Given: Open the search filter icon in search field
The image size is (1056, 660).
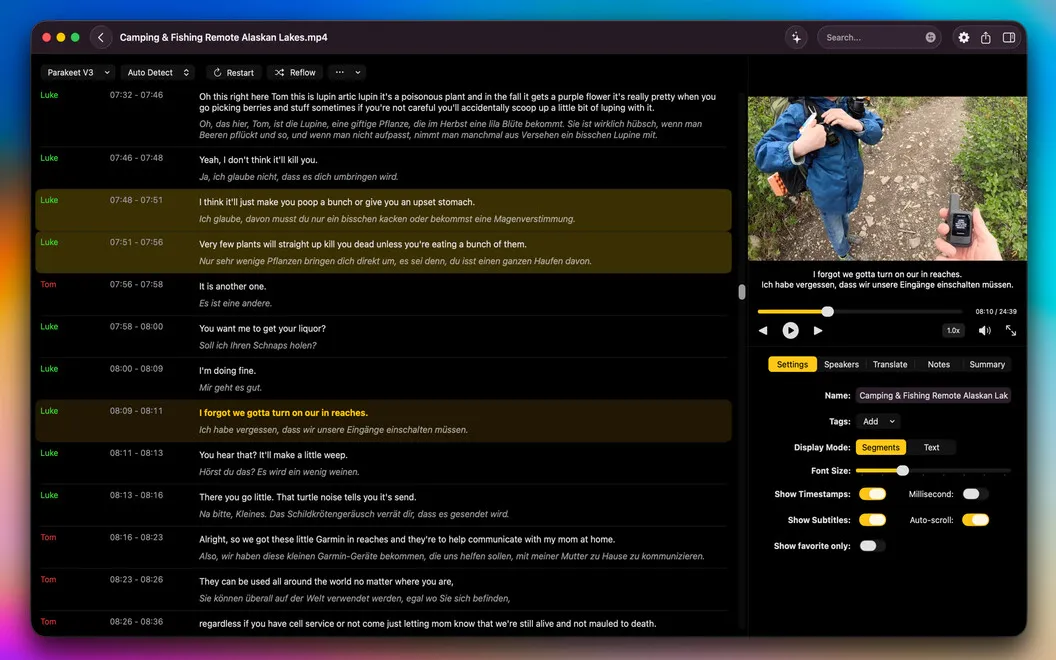Looking at the screenshot, I should [930, 38].
